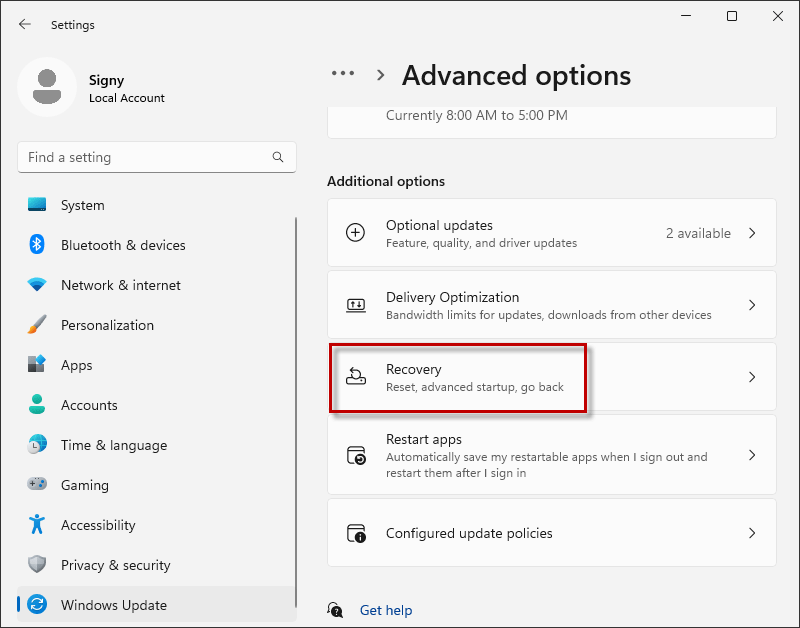
Task: Open Recovery using its right chevron
Action: pyautogui.click(x=752, y=377)
